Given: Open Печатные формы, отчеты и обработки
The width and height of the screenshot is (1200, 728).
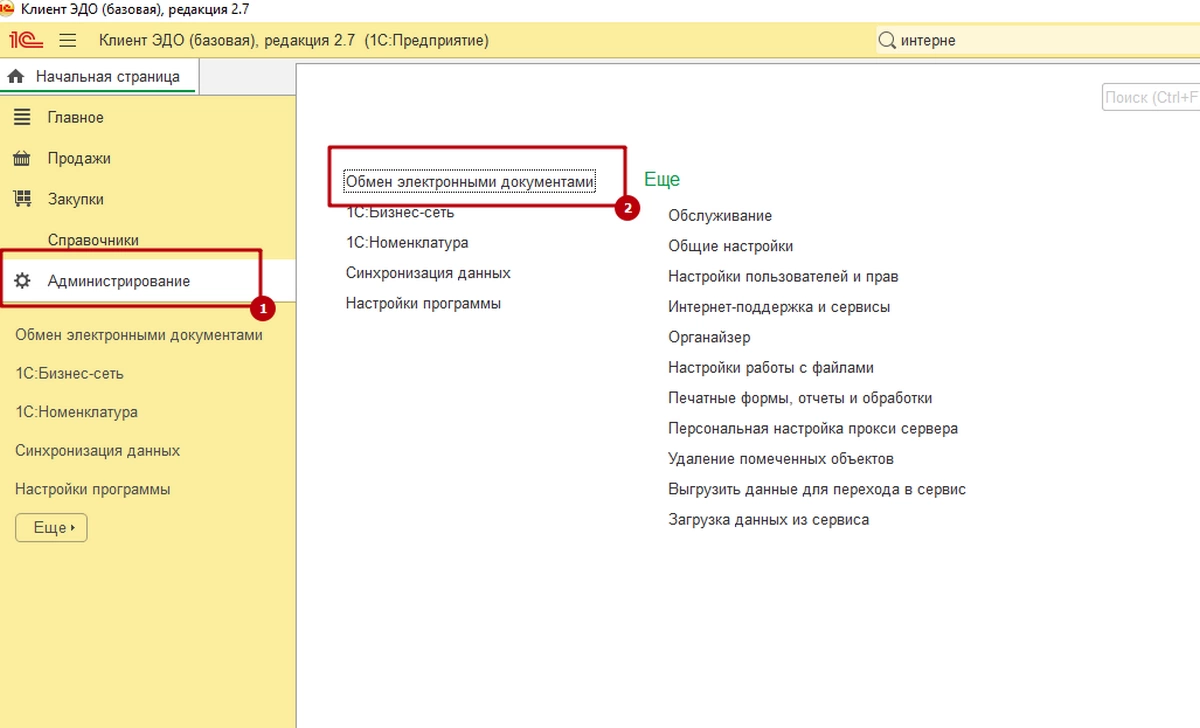Looking at the screenshot, I should 800,398.
